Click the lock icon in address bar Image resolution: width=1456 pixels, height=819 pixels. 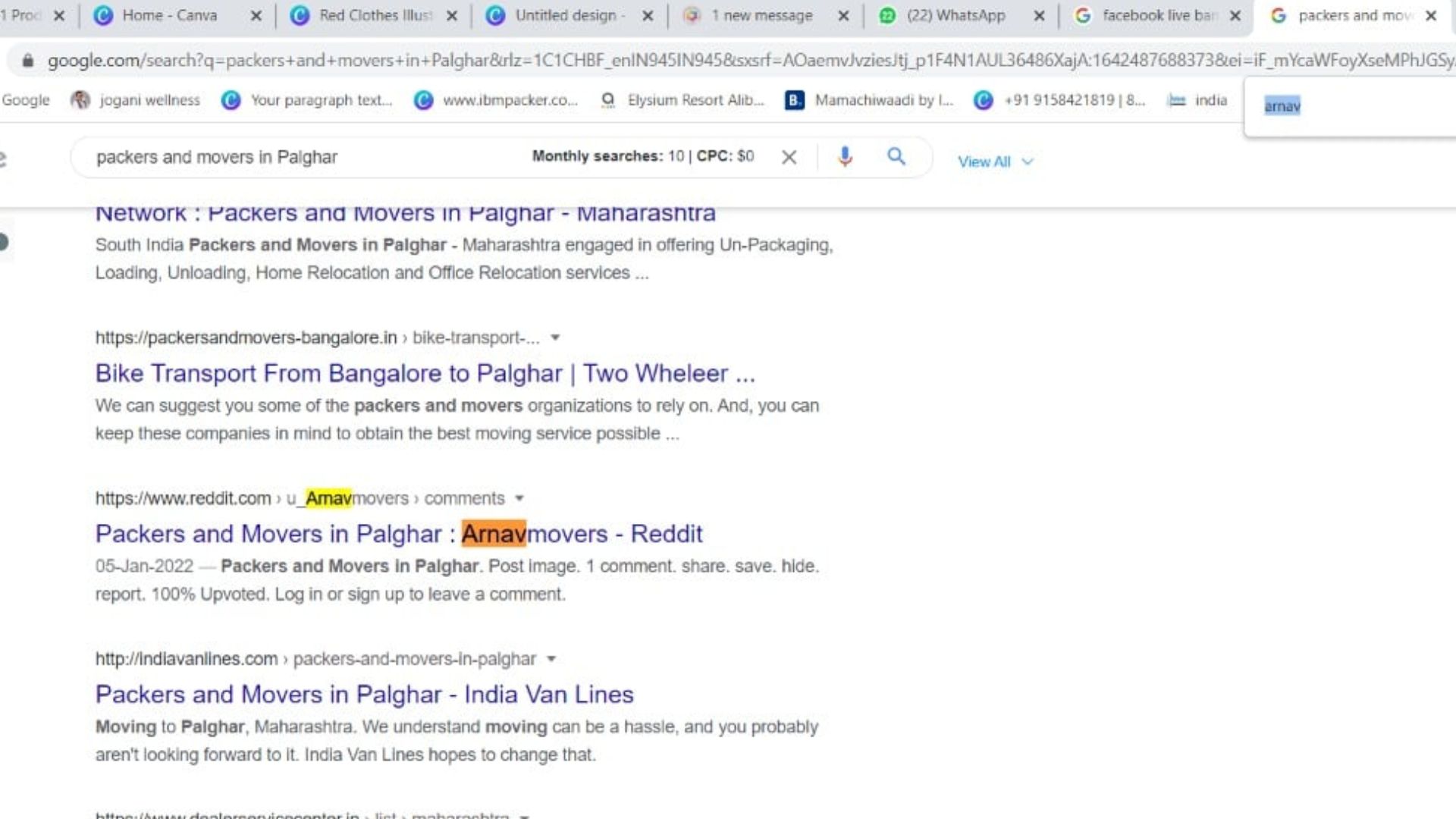tap(28, 61)
